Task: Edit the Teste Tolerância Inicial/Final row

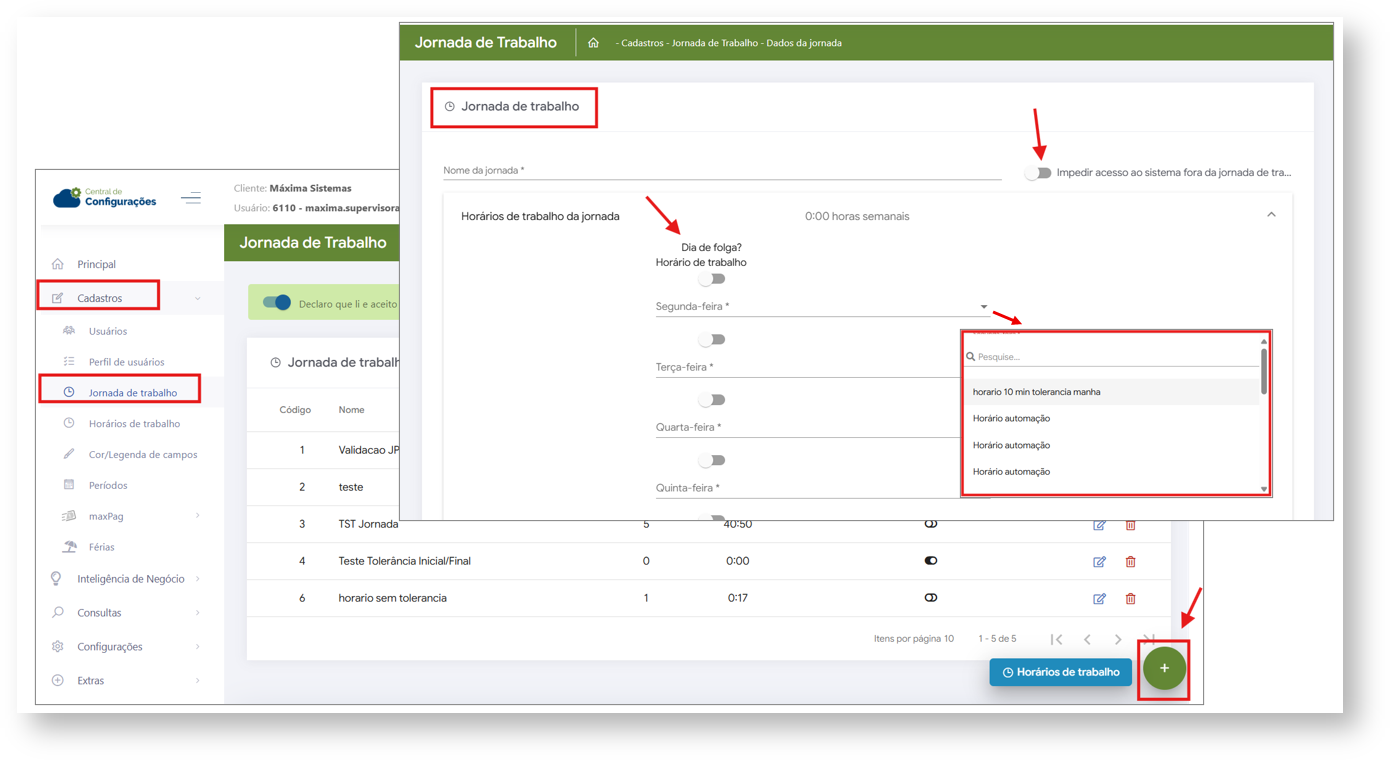Action: point(1099,561)
